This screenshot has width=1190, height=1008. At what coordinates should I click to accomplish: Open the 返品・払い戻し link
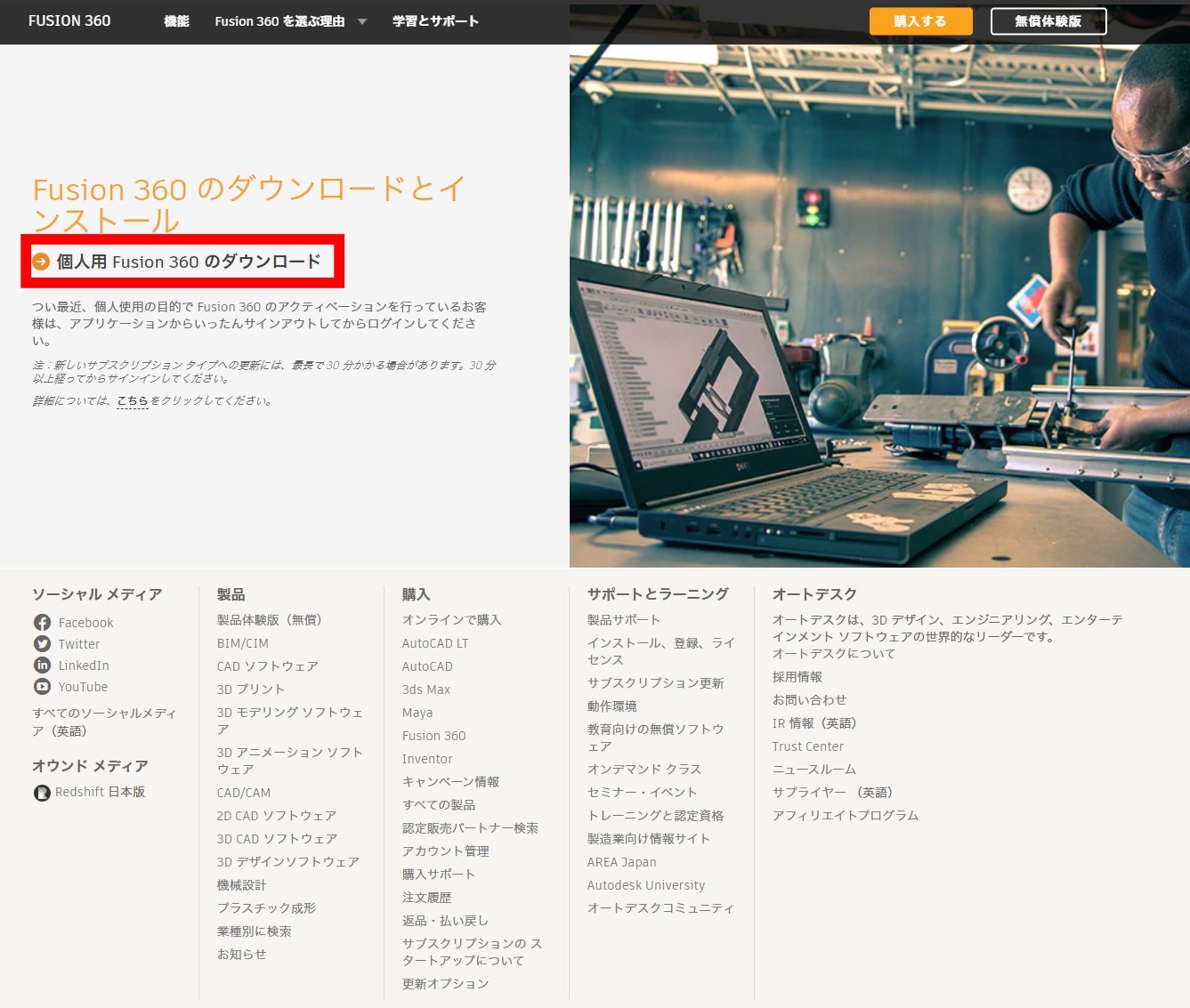tap(445, 921)
